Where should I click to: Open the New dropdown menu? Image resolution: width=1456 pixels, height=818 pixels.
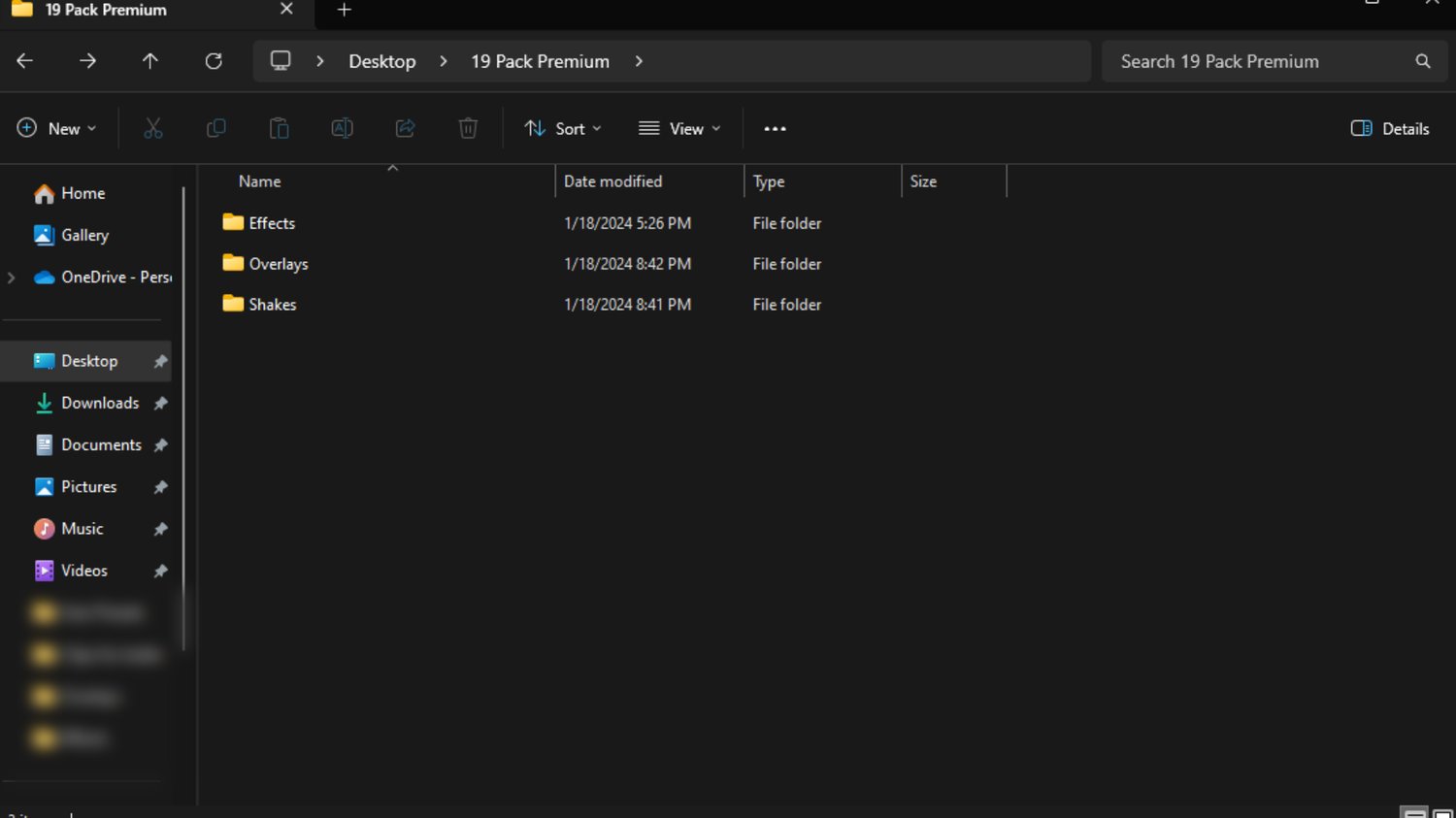pyautogui.click(x=57, y=128)
